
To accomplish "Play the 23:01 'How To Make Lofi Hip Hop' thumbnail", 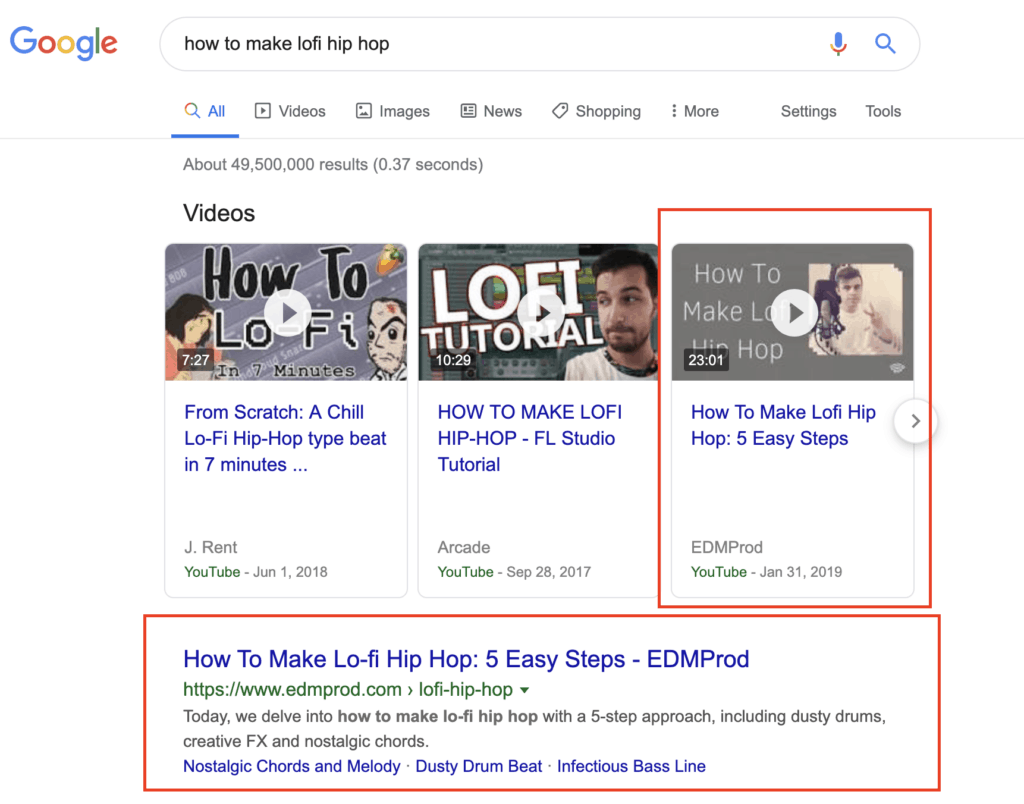I will (793, 312).
